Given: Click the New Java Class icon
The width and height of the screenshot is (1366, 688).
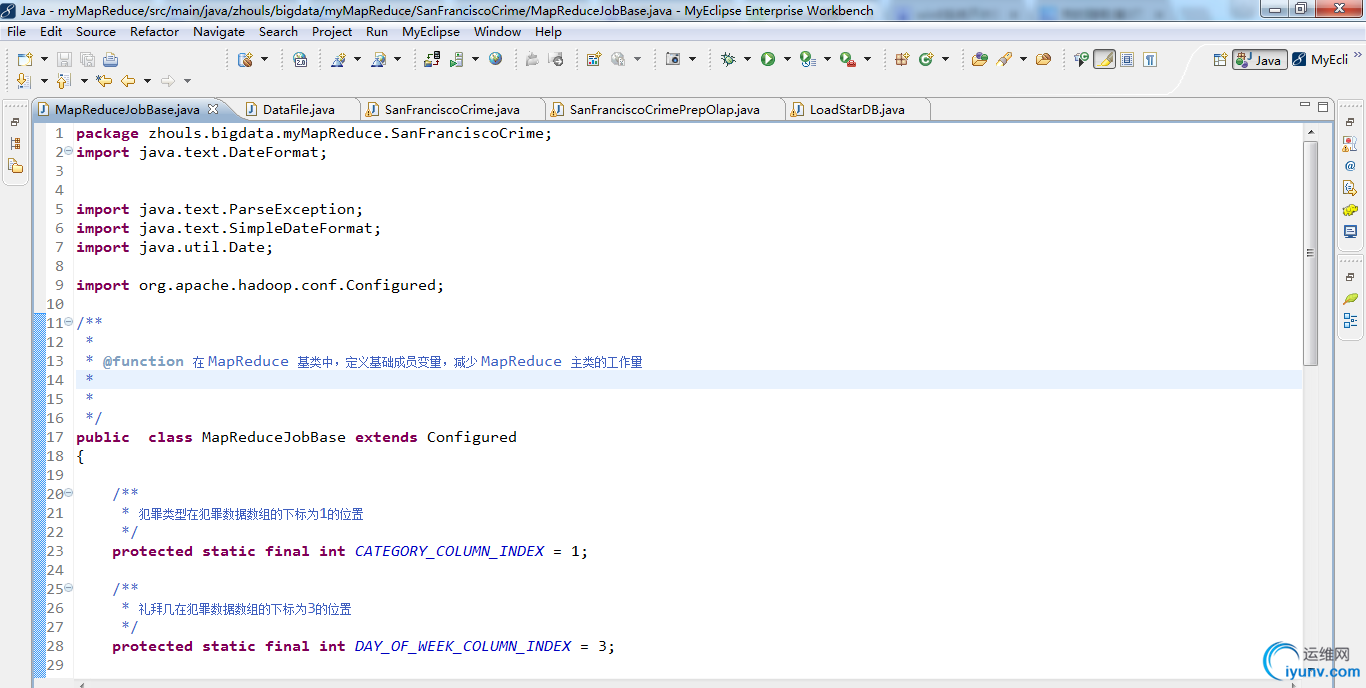Looking at the screenshot, I should click(x=926, y=60).
